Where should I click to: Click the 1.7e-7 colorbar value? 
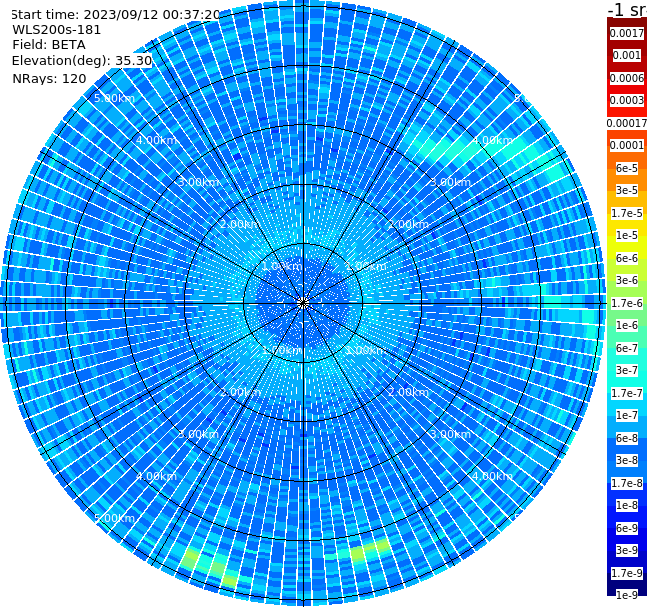click(x=627, y=393)
